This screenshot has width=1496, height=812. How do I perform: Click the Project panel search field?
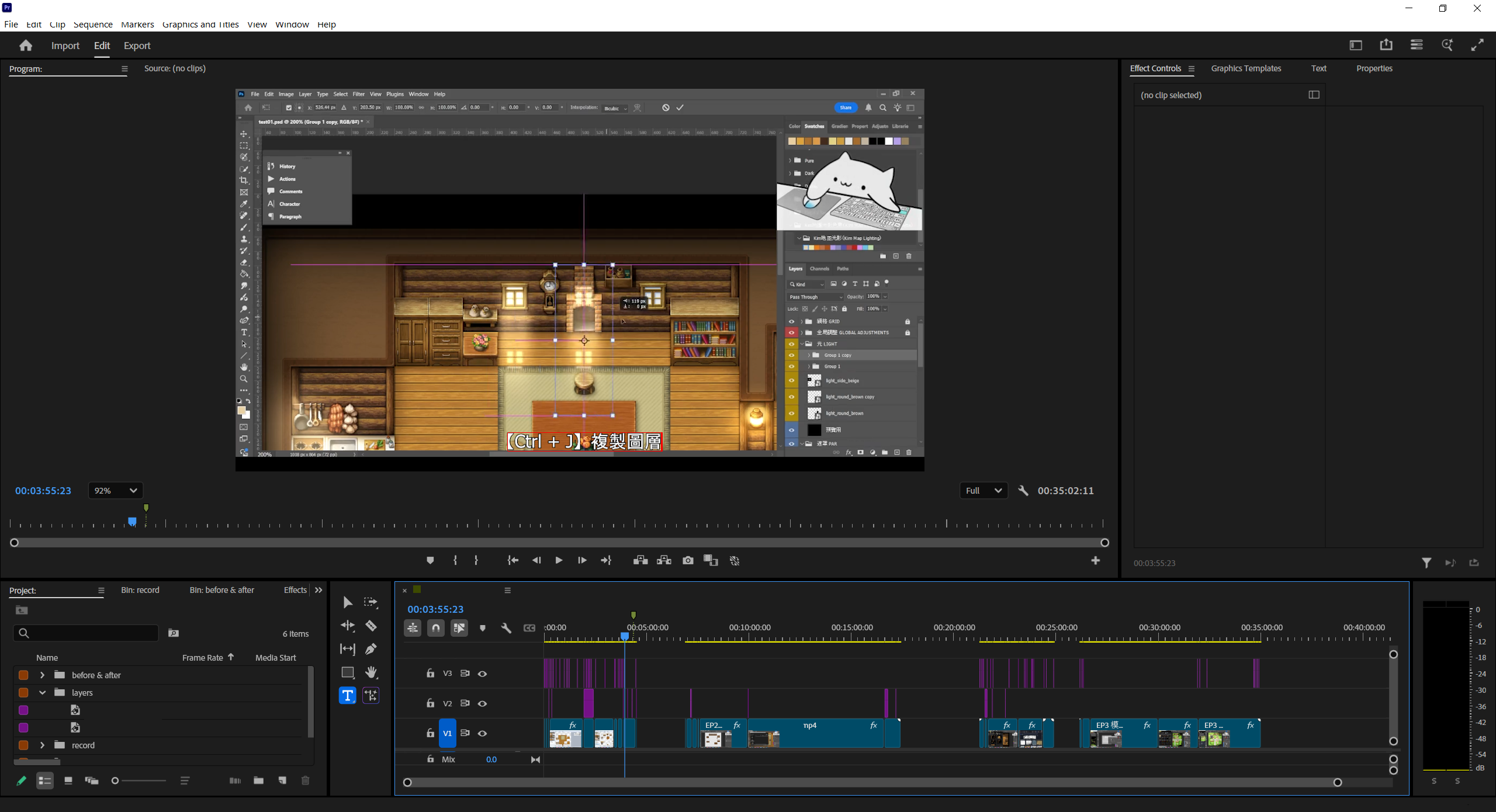[86, 633]
